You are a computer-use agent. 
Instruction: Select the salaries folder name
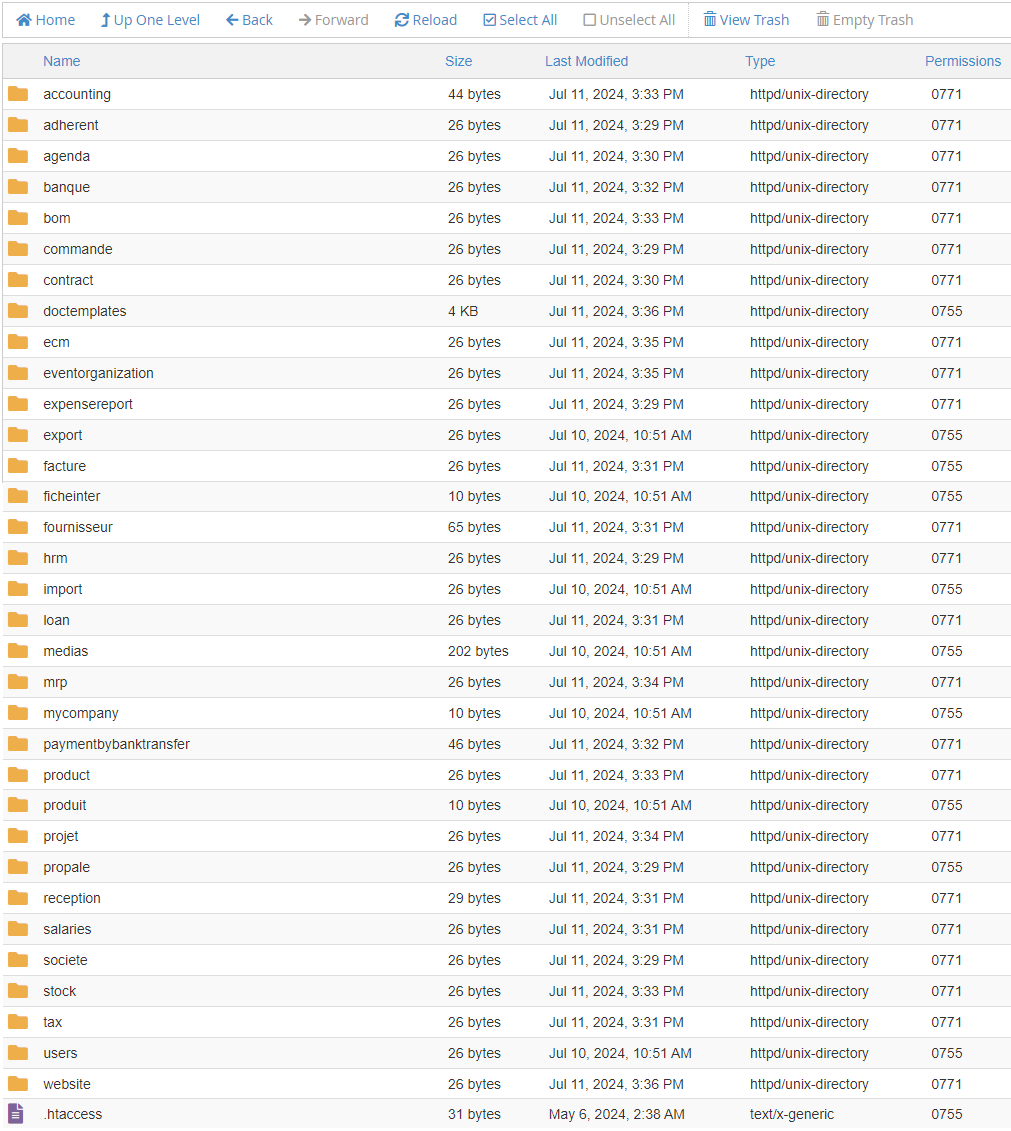pos(67,930)
